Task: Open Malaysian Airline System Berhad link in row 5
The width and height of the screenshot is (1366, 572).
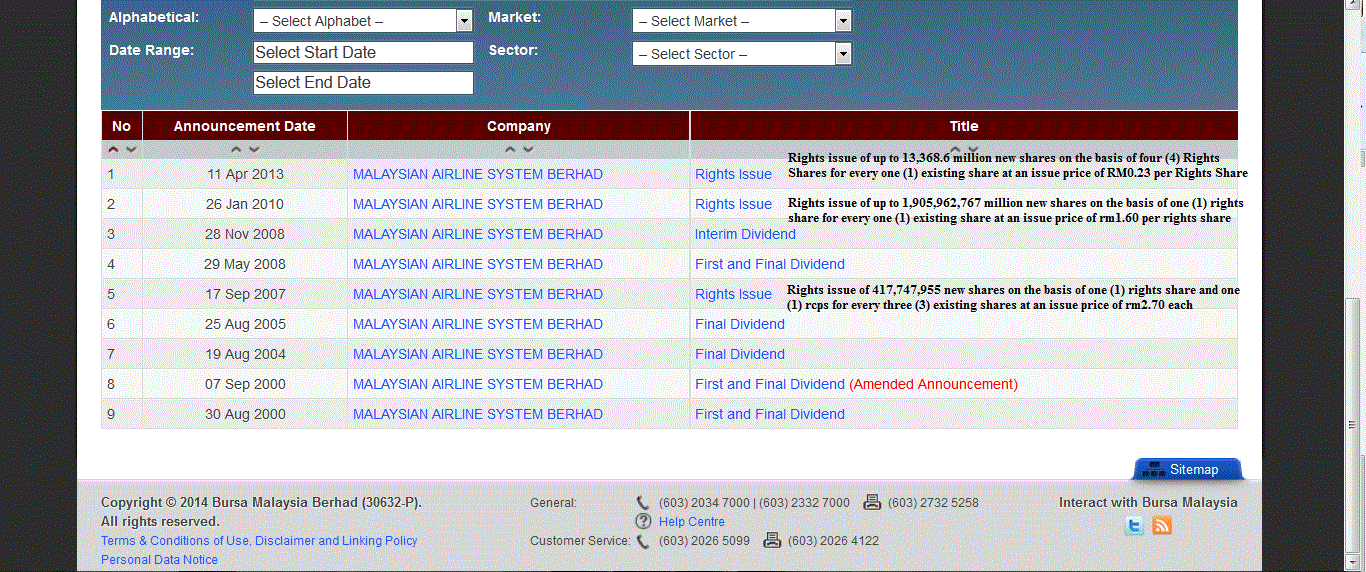Action: (478, 294)
